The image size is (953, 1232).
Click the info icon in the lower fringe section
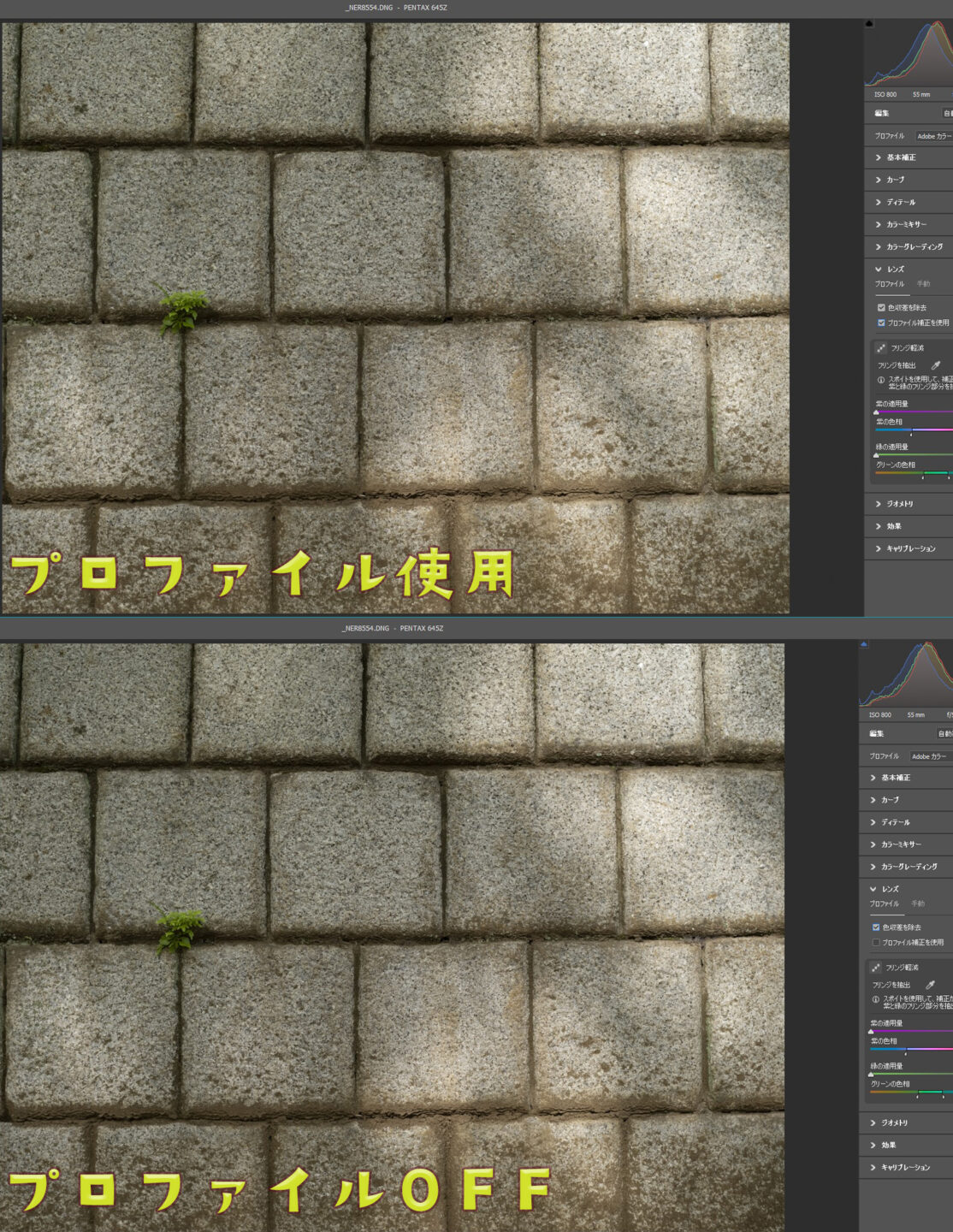[875, 999]
